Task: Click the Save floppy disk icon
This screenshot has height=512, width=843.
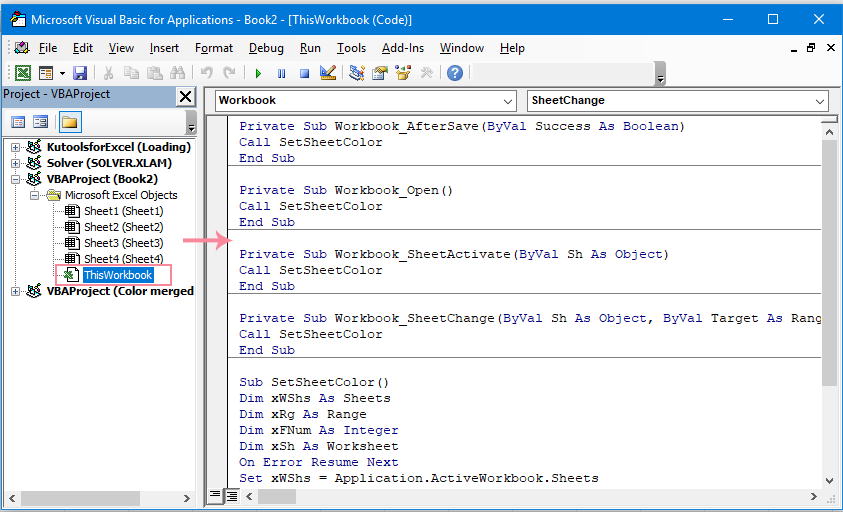Action: tap(80, 73)
